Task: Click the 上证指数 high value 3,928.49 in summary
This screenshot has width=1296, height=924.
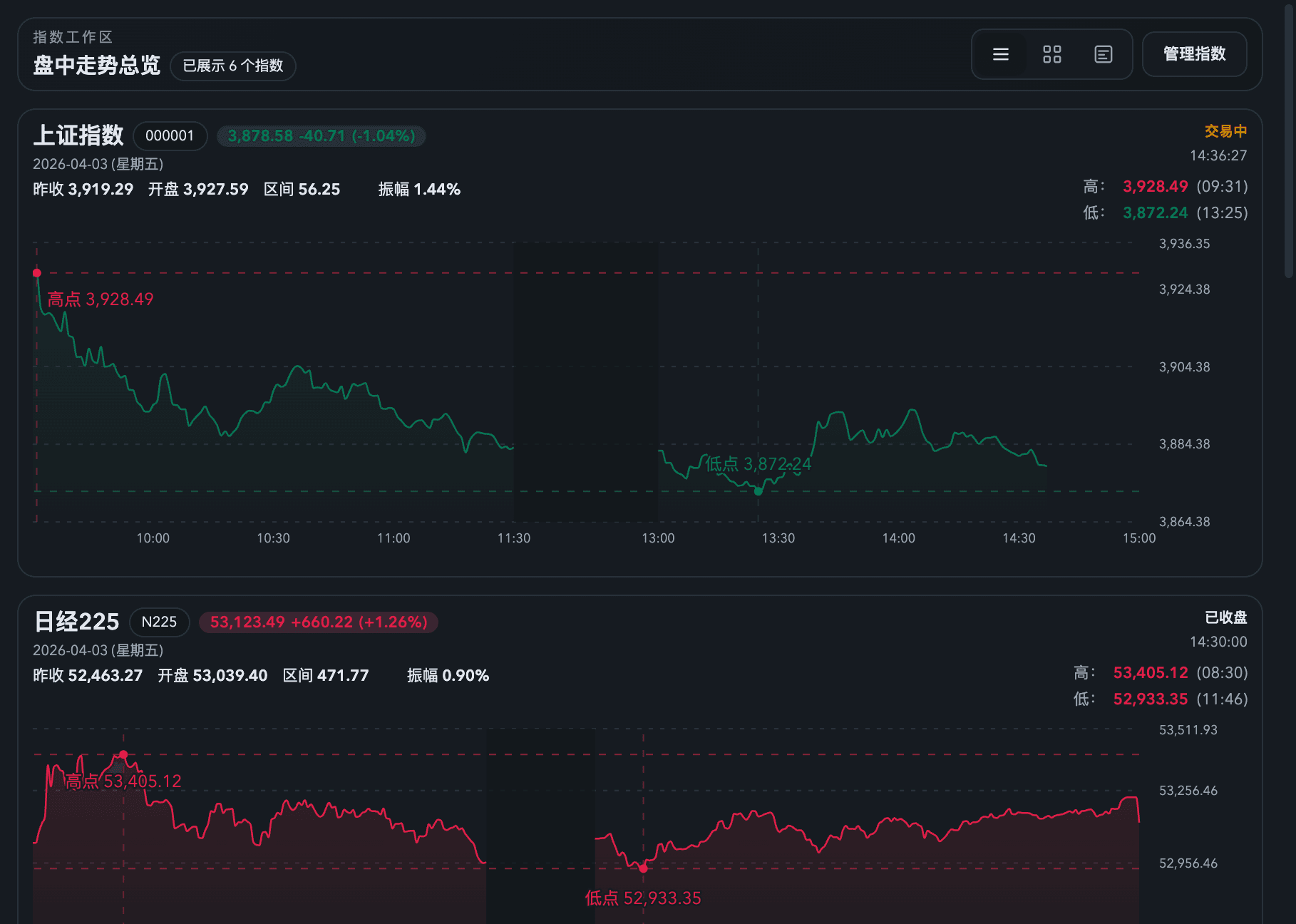Action: coord(1155,187)
